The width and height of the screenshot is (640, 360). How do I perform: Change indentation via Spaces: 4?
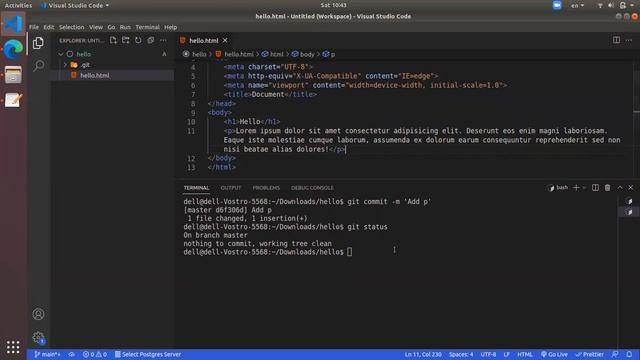pyautogui.click(x=461, y=354)
